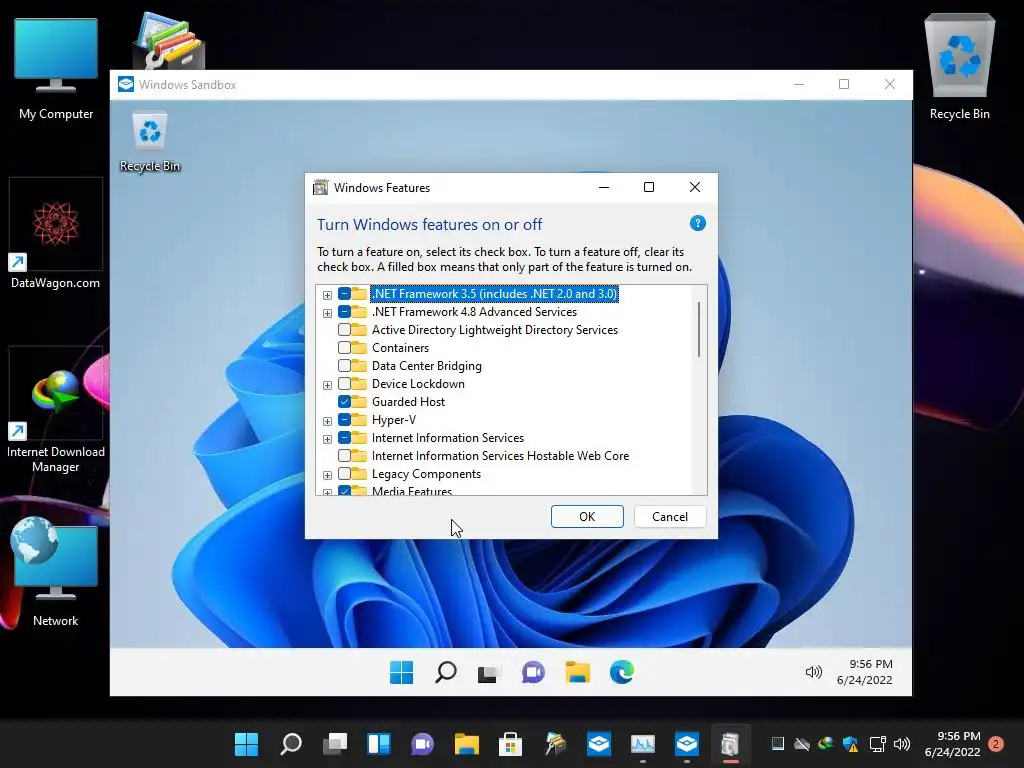Select the Network desktop icon
The width and height of the screenshot is (1024, 768).
click(56, 572)
